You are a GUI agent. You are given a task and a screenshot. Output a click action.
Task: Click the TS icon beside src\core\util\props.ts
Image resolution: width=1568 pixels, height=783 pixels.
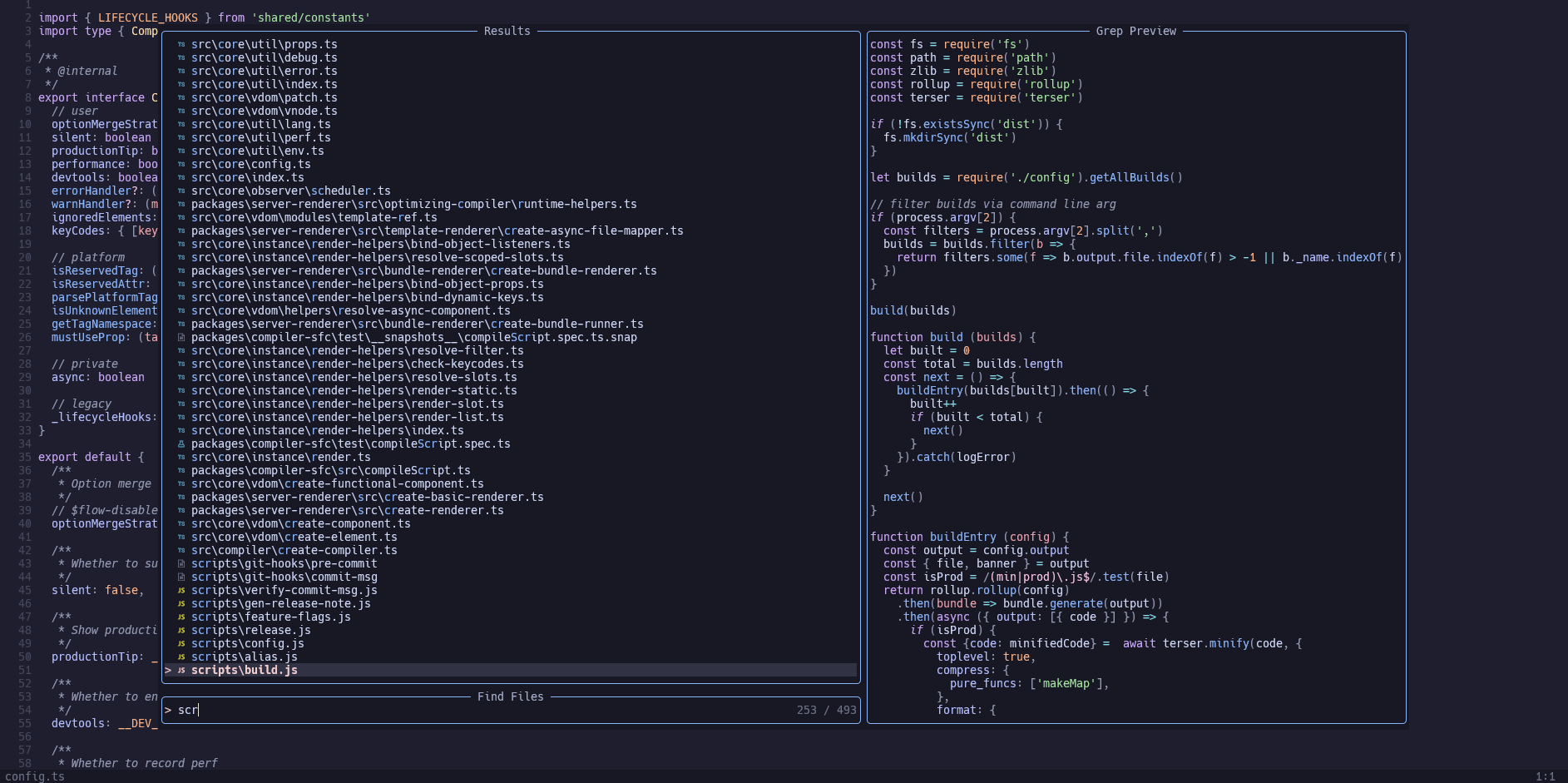coord(181,44)
